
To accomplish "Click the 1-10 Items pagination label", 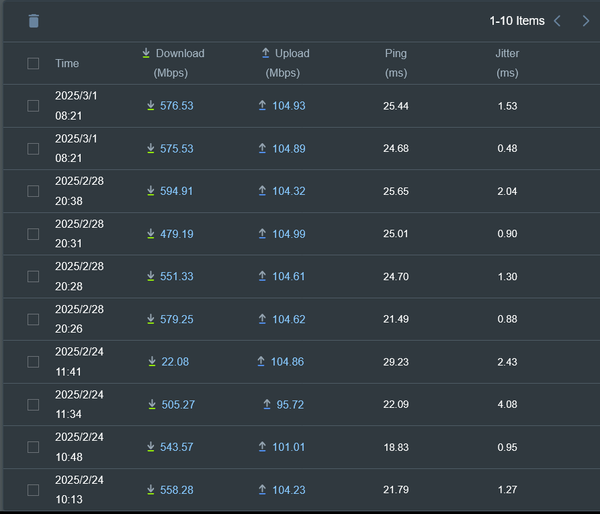I will [x=517, y=21].
